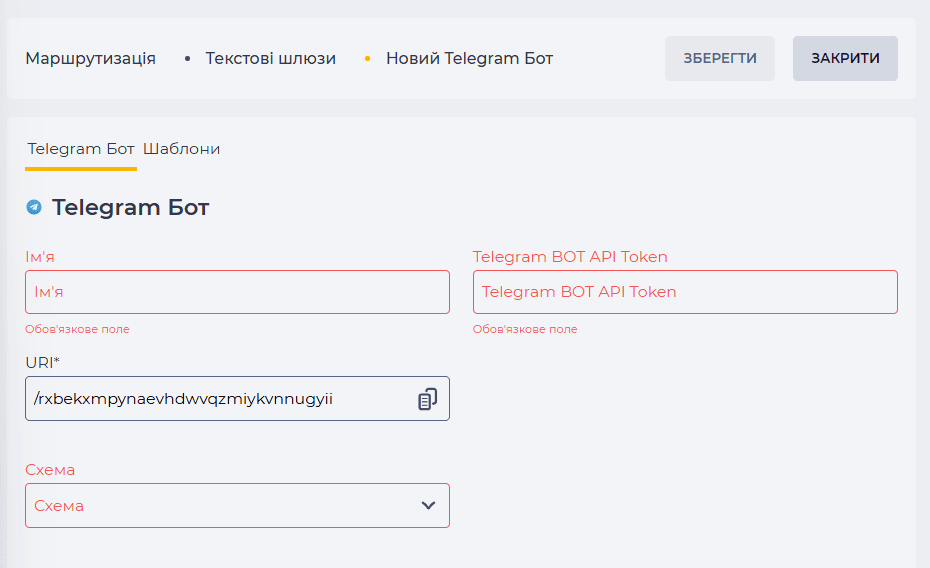Click the URI* field label
930x568 pixels.
43,362
